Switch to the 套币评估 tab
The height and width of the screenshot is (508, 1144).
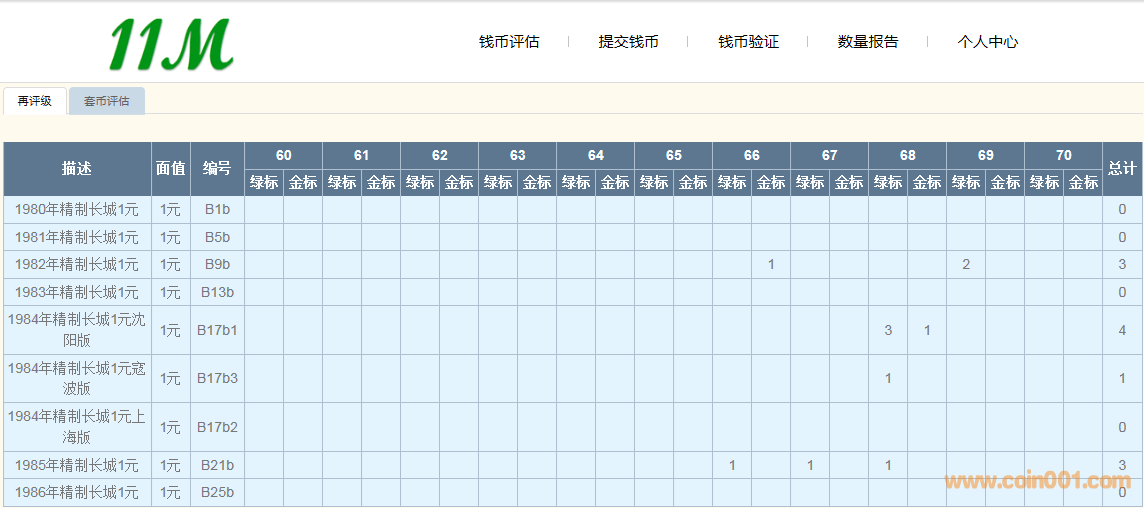tap(107, 101)
